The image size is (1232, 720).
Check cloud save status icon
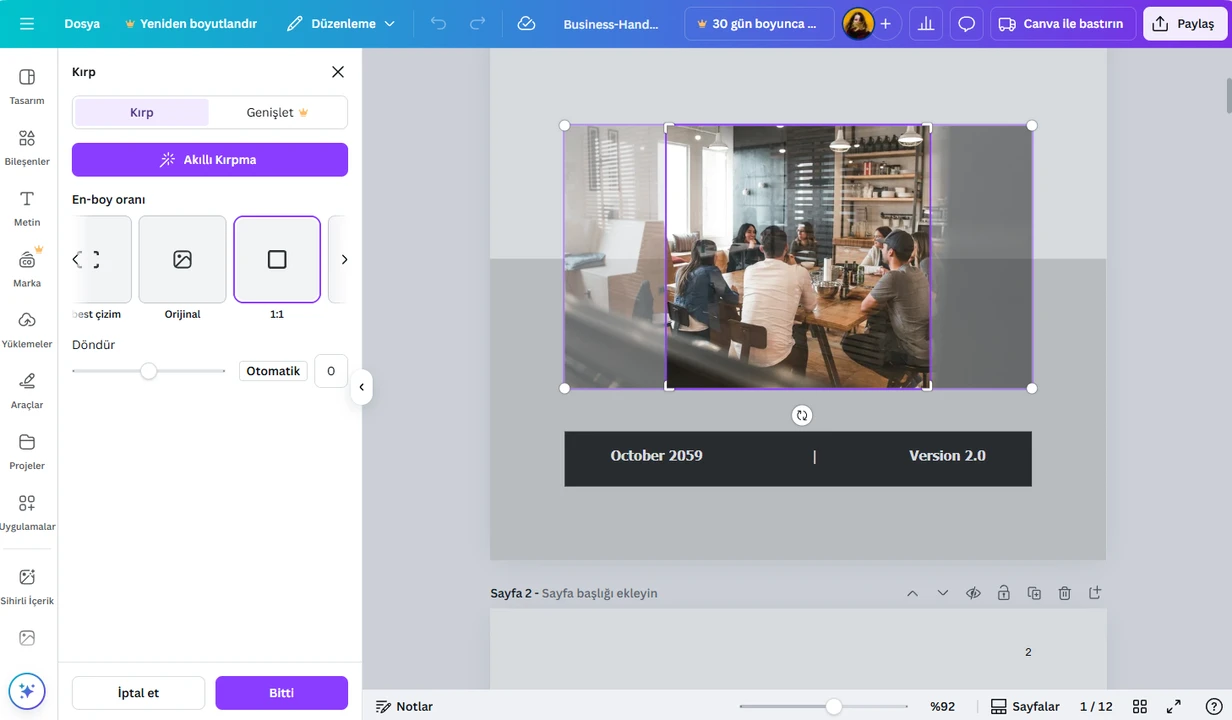pyautogui.click(x=527, y=23)
